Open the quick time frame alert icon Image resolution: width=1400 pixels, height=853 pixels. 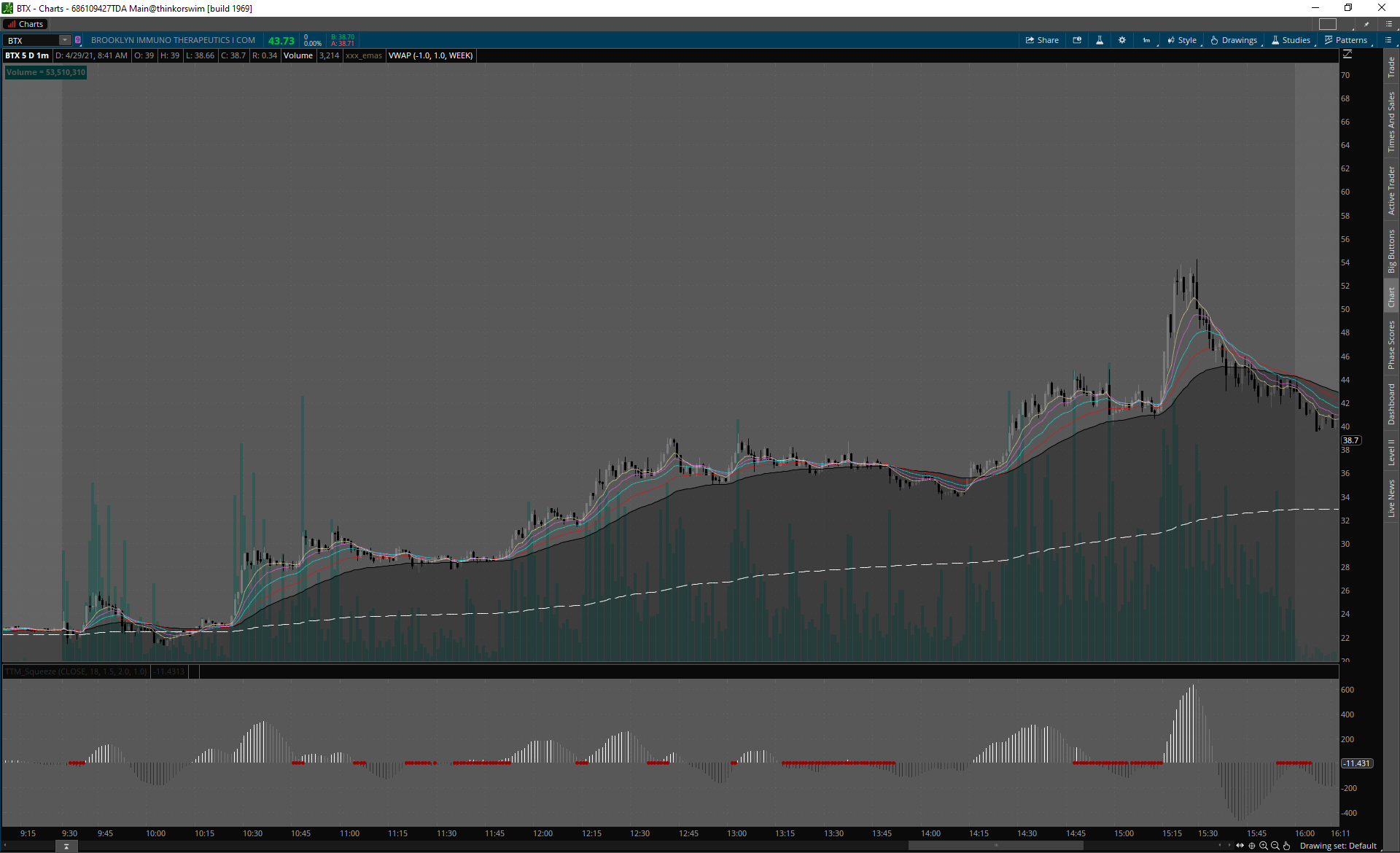[x=1077, y=40]
